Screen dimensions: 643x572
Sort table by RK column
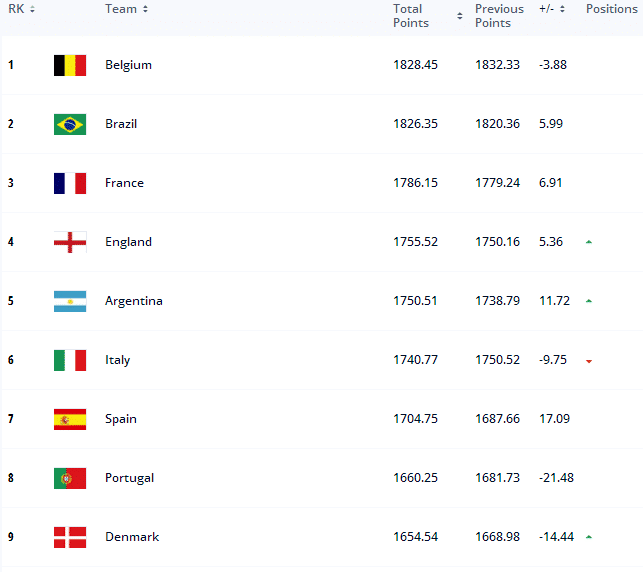21,9
